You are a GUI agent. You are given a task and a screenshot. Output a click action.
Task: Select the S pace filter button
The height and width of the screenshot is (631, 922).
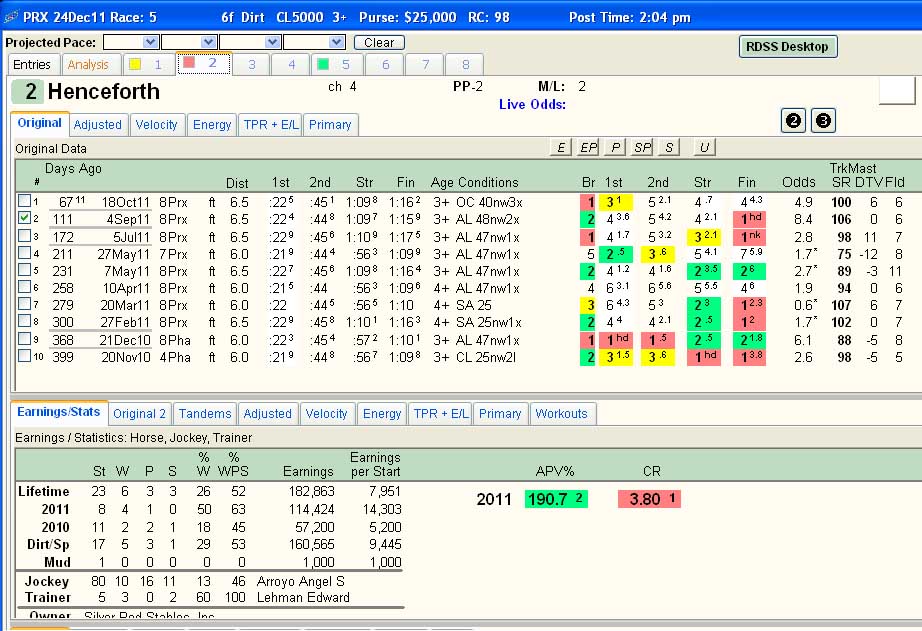tap(669, 148)
